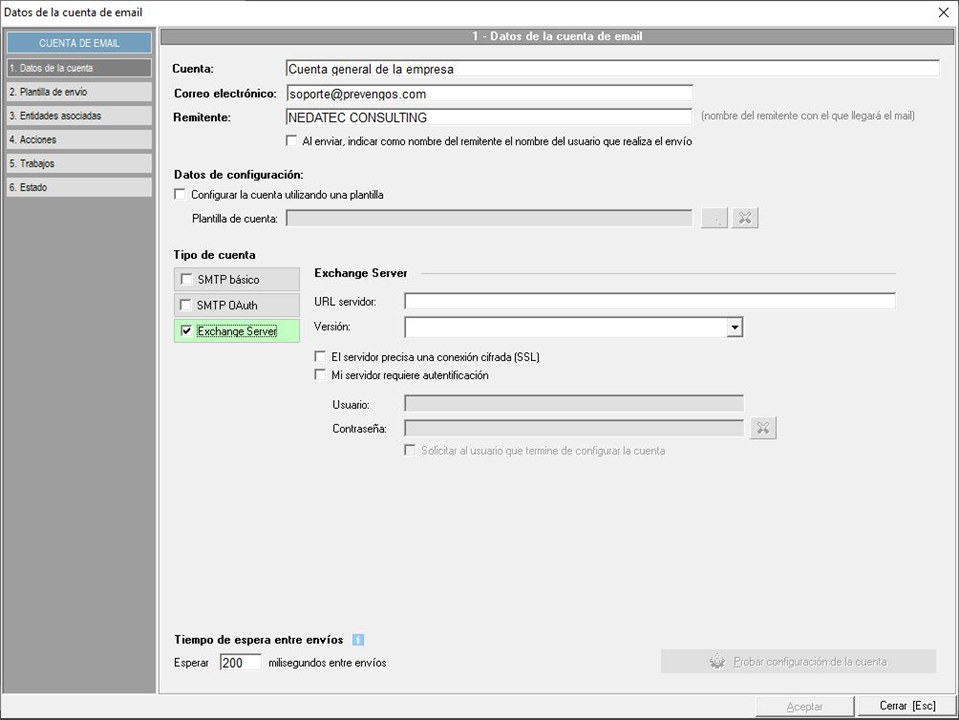Uncheck the Exchange Server checkbox
The width and height of the screenshot is (959, 720).
point(187,331)
